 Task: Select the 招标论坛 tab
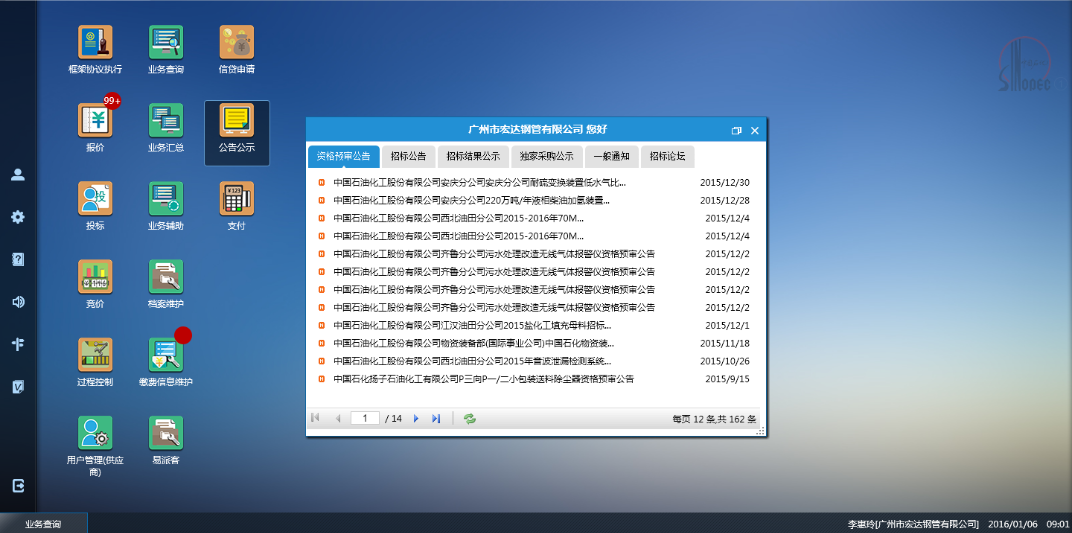(667, 157)
